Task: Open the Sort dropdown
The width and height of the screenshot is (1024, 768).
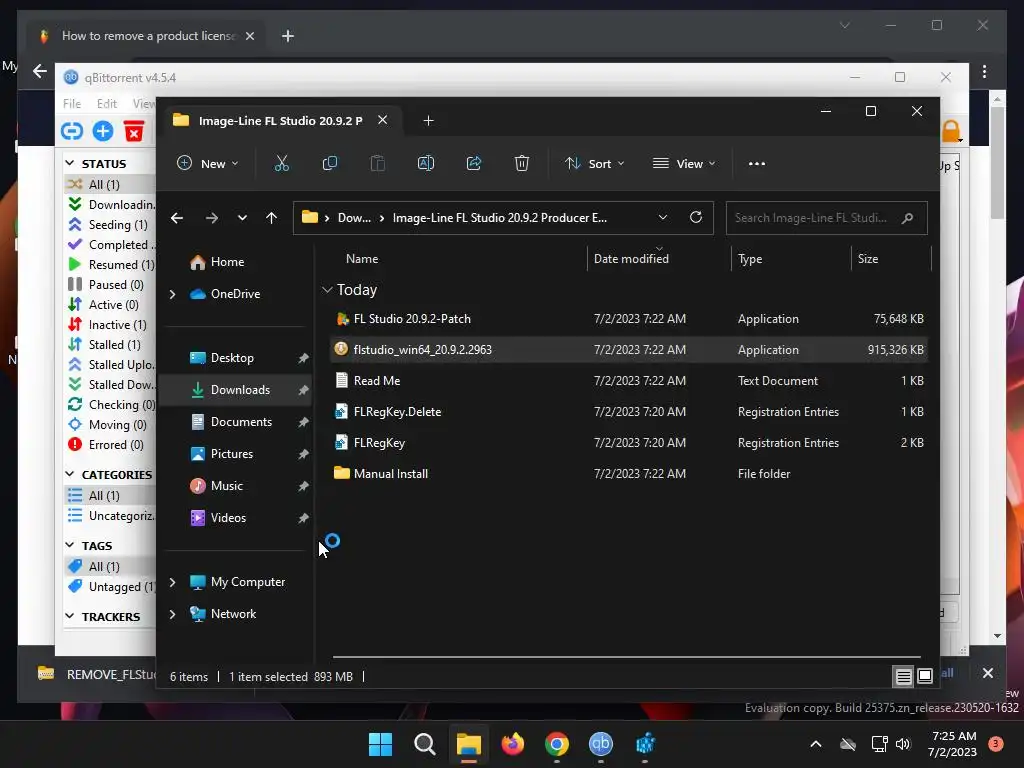Action: click(594, 163)
